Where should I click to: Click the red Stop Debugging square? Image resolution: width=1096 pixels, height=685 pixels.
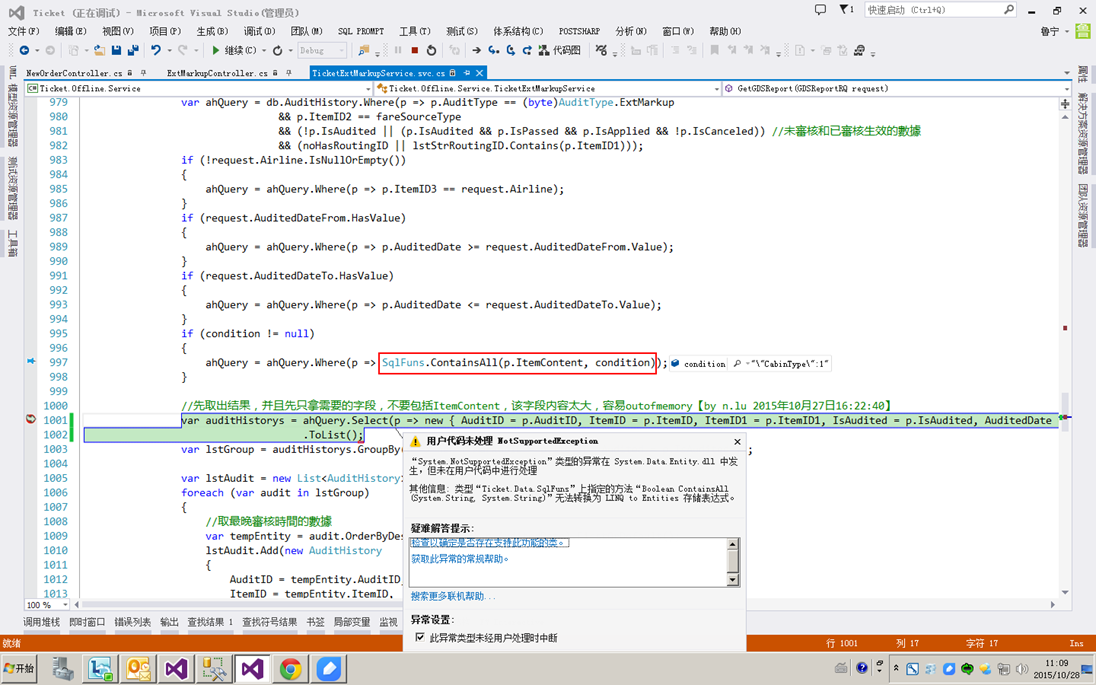coord(414,50)
